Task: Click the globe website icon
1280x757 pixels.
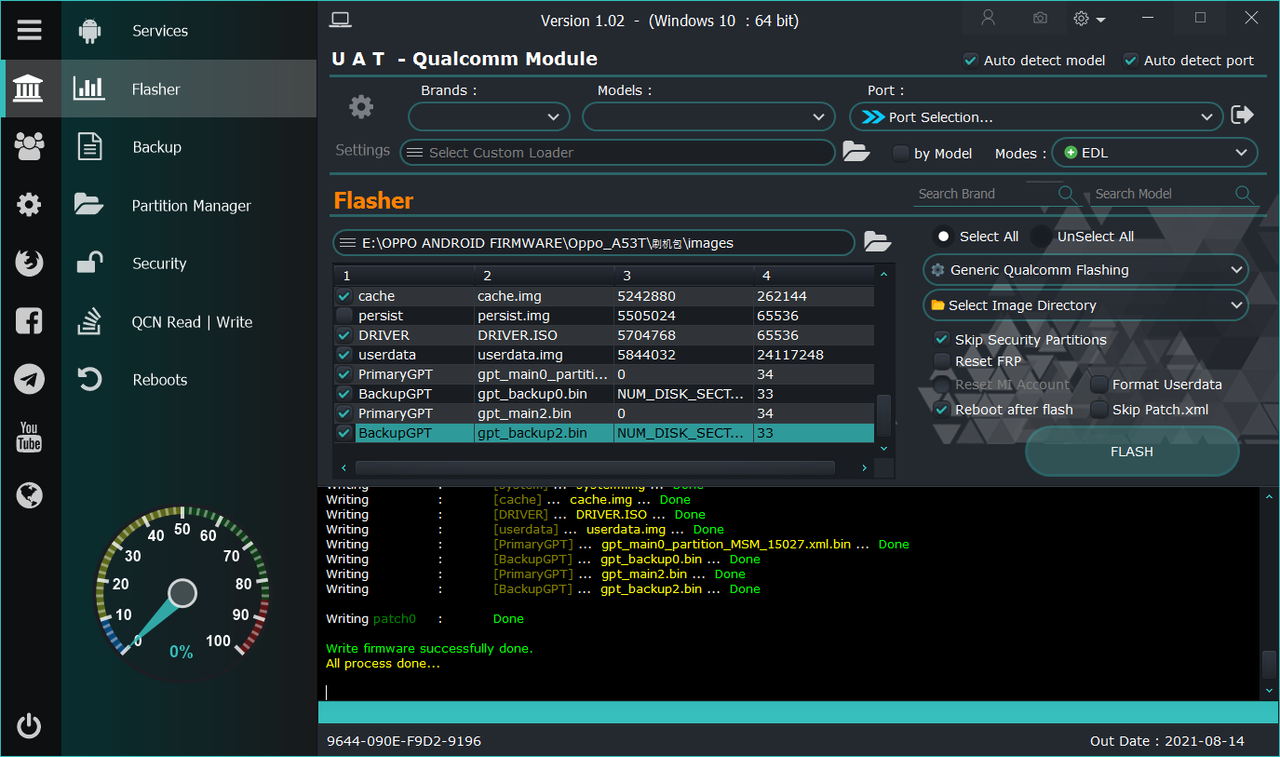Action: click(29, 495)
